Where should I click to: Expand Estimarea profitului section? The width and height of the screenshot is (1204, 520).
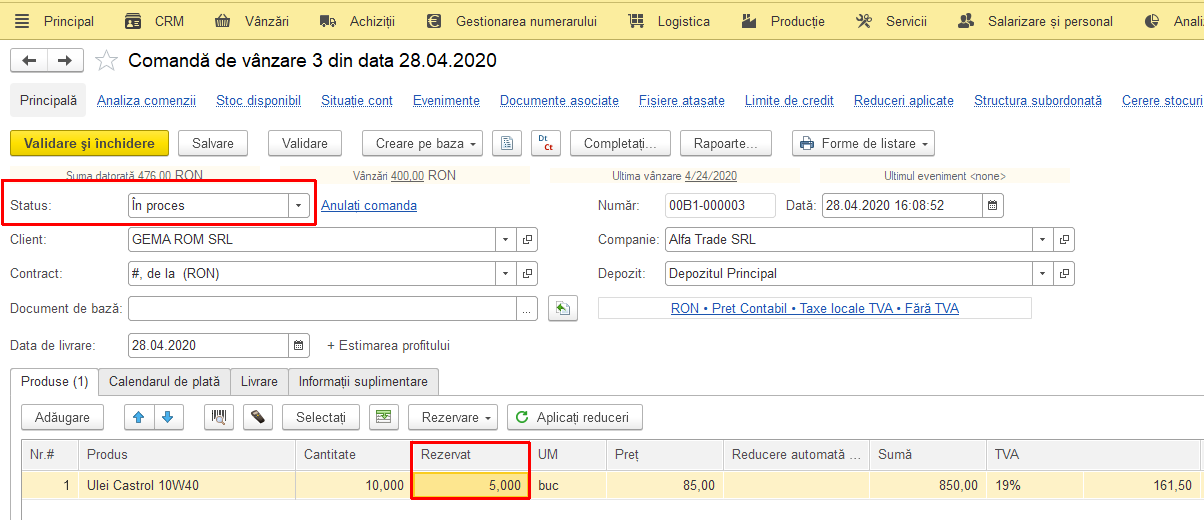388,345
